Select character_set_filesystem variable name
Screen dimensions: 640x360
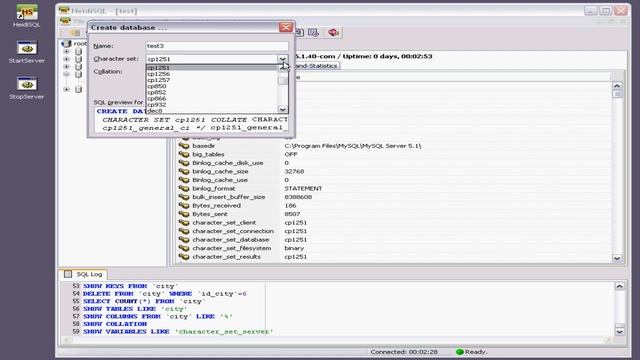(231, 248)
